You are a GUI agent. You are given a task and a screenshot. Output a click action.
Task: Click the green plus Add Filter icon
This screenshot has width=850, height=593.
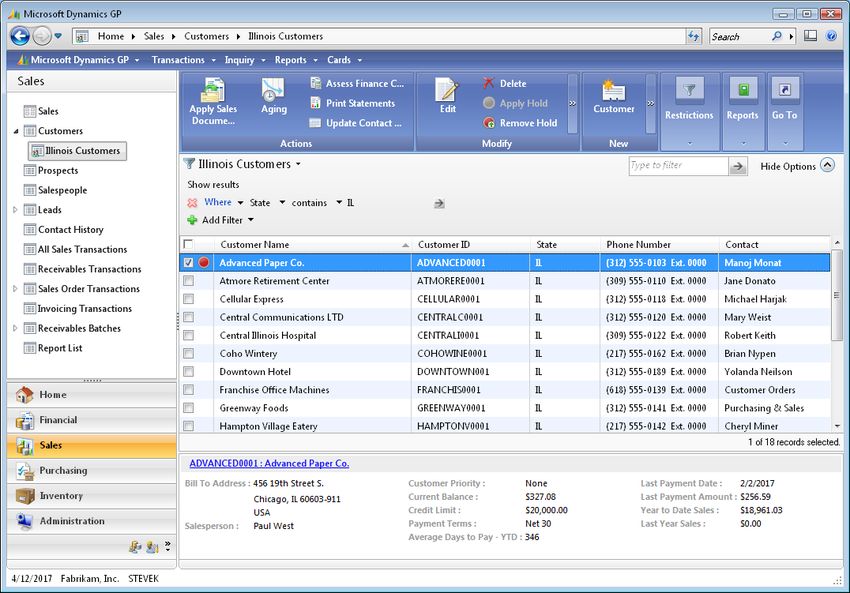(x=192, y=220)
